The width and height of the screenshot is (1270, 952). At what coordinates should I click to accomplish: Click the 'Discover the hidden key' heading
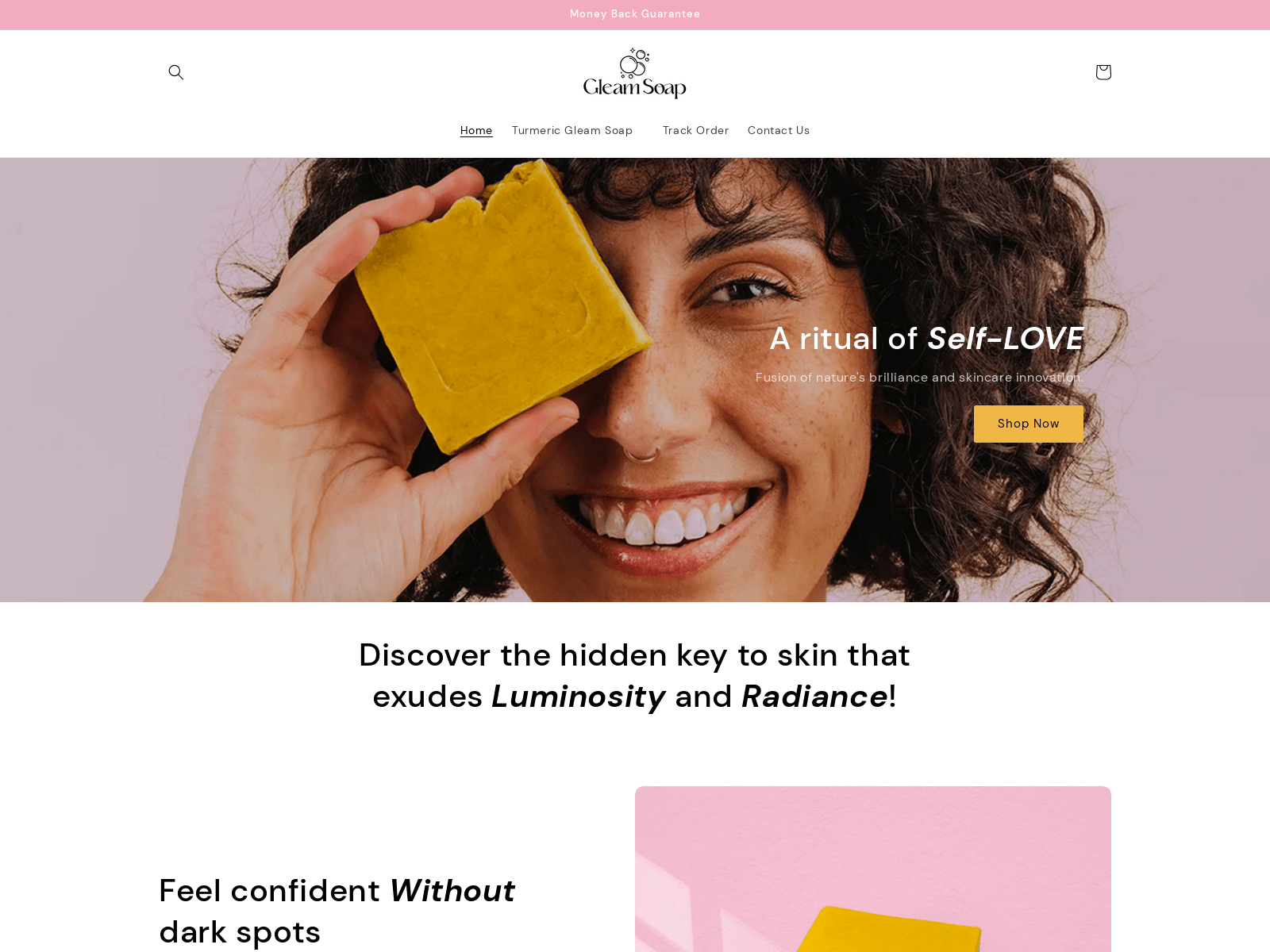635,676
